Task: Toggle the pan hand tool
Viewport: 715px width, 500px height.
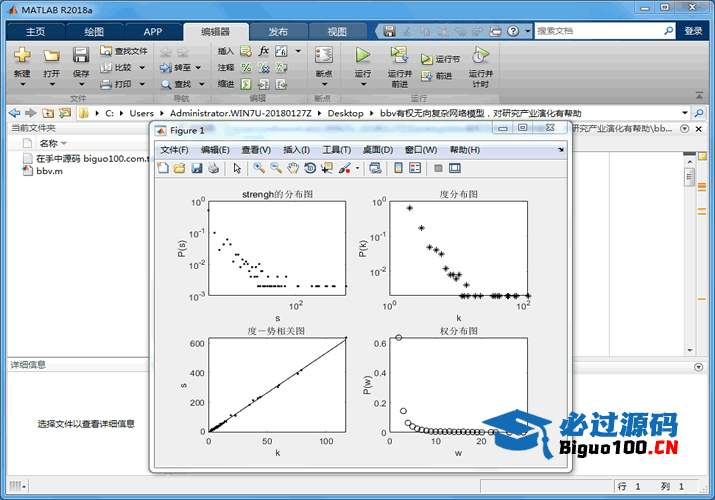Action: 293,168
